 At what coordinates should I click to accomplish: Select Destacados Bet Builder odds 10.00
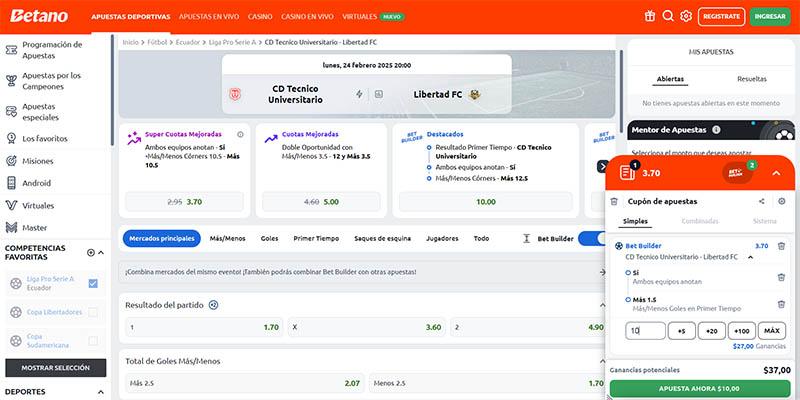tap(486, 202)
